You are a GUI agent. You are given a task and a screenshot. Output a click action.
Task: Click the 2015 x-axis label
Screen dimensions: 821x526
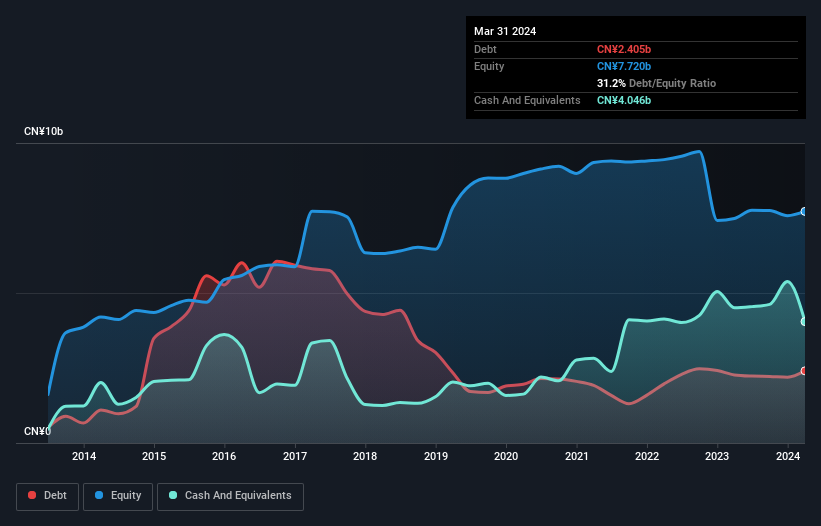pos(154,456)
